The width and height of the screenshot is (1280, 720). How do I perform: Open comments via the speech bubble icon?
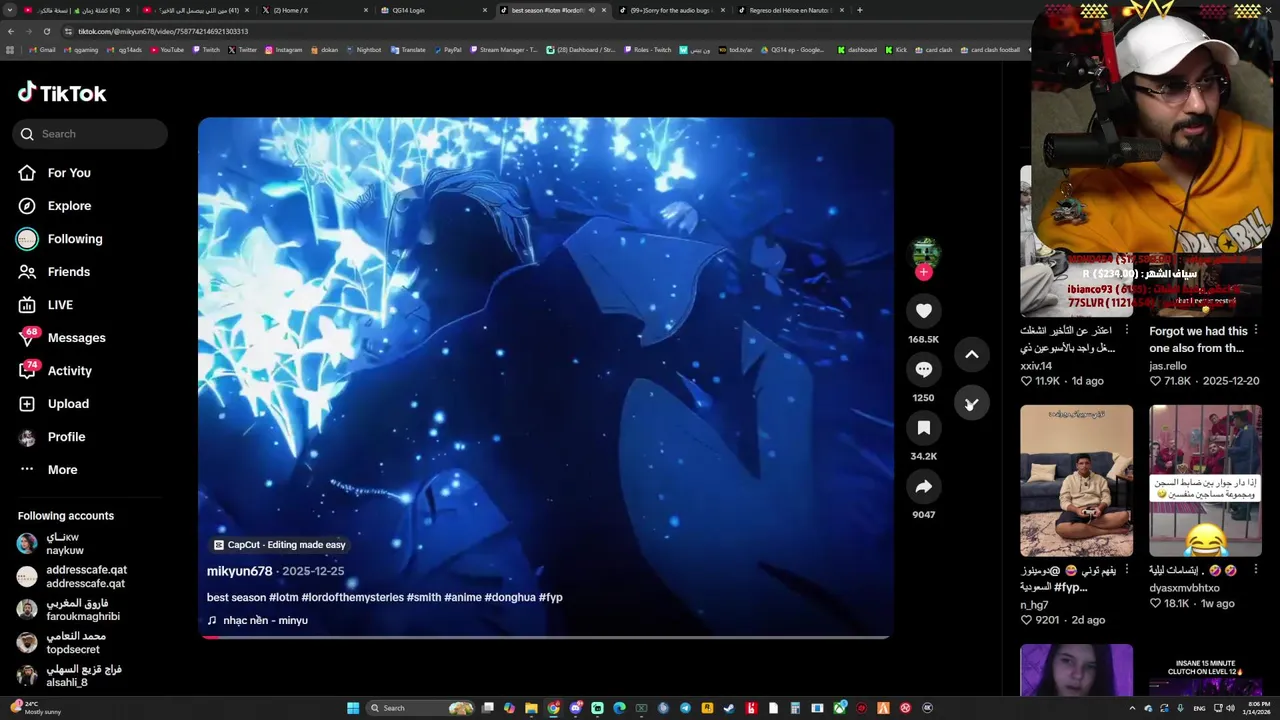(x=923, y=369)
